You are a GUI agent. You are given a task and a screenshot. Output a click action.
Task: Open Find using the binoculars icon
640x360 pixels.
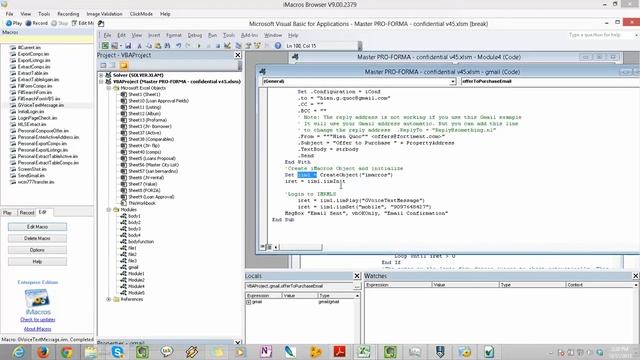[167, 46]
